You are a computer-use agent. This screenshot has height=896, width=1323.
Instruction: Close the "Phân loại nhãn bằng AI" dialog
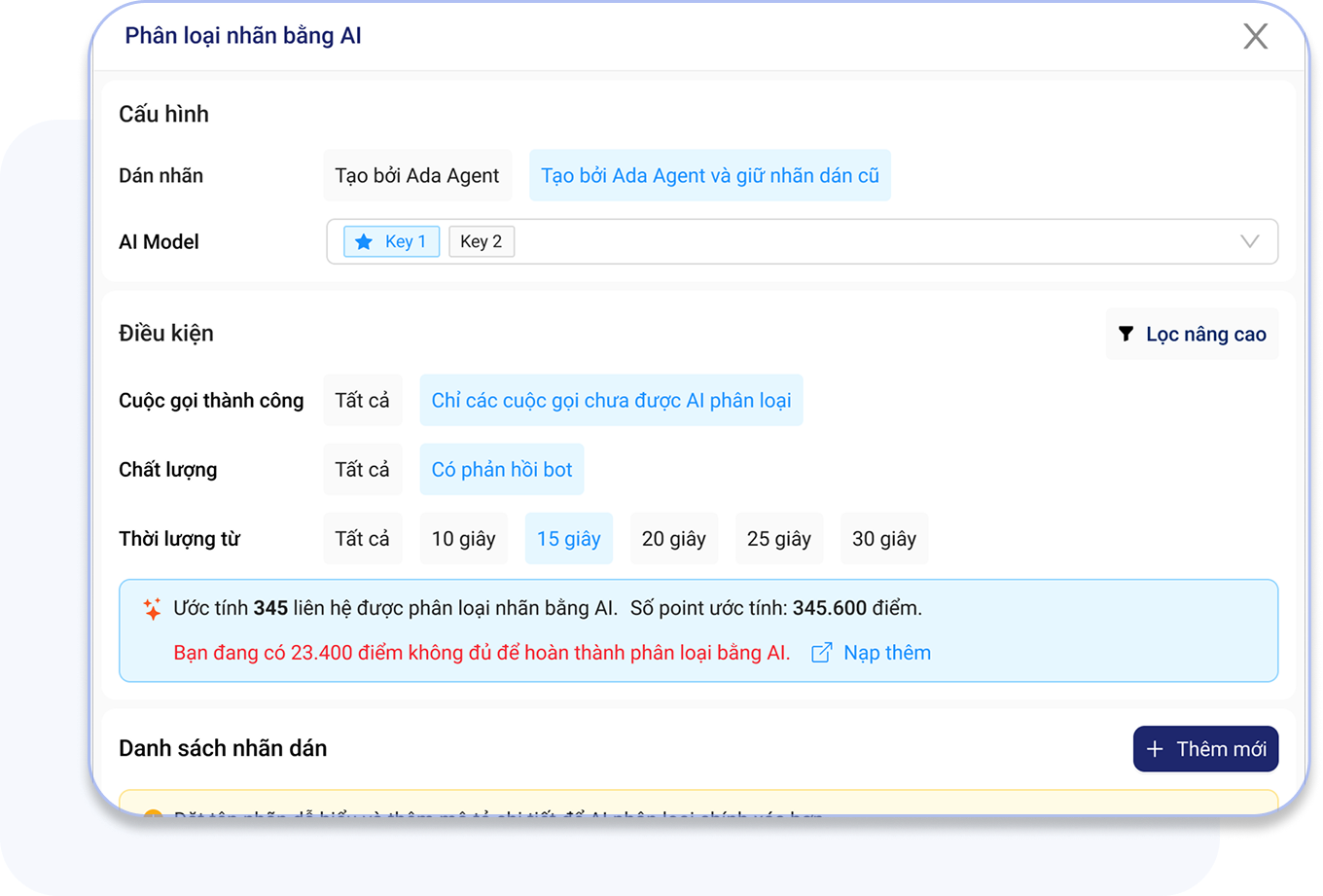[1255, 36]
